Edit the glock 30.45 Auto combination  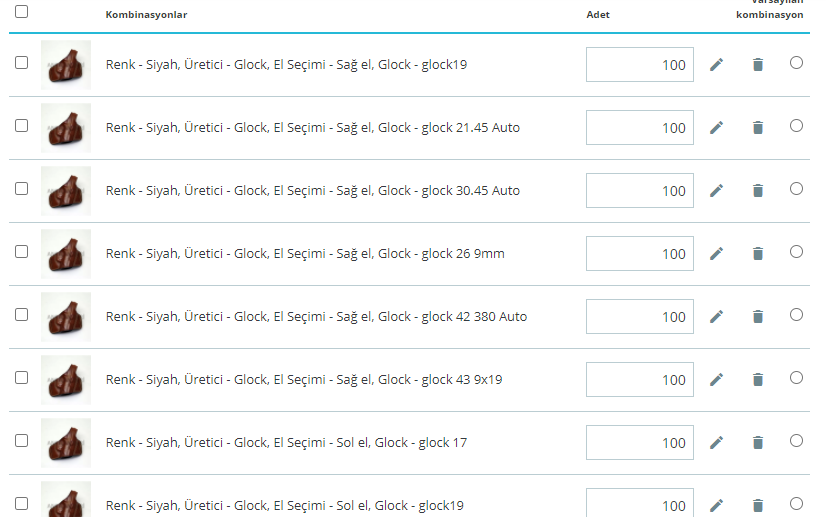click(x=716, y=191)
